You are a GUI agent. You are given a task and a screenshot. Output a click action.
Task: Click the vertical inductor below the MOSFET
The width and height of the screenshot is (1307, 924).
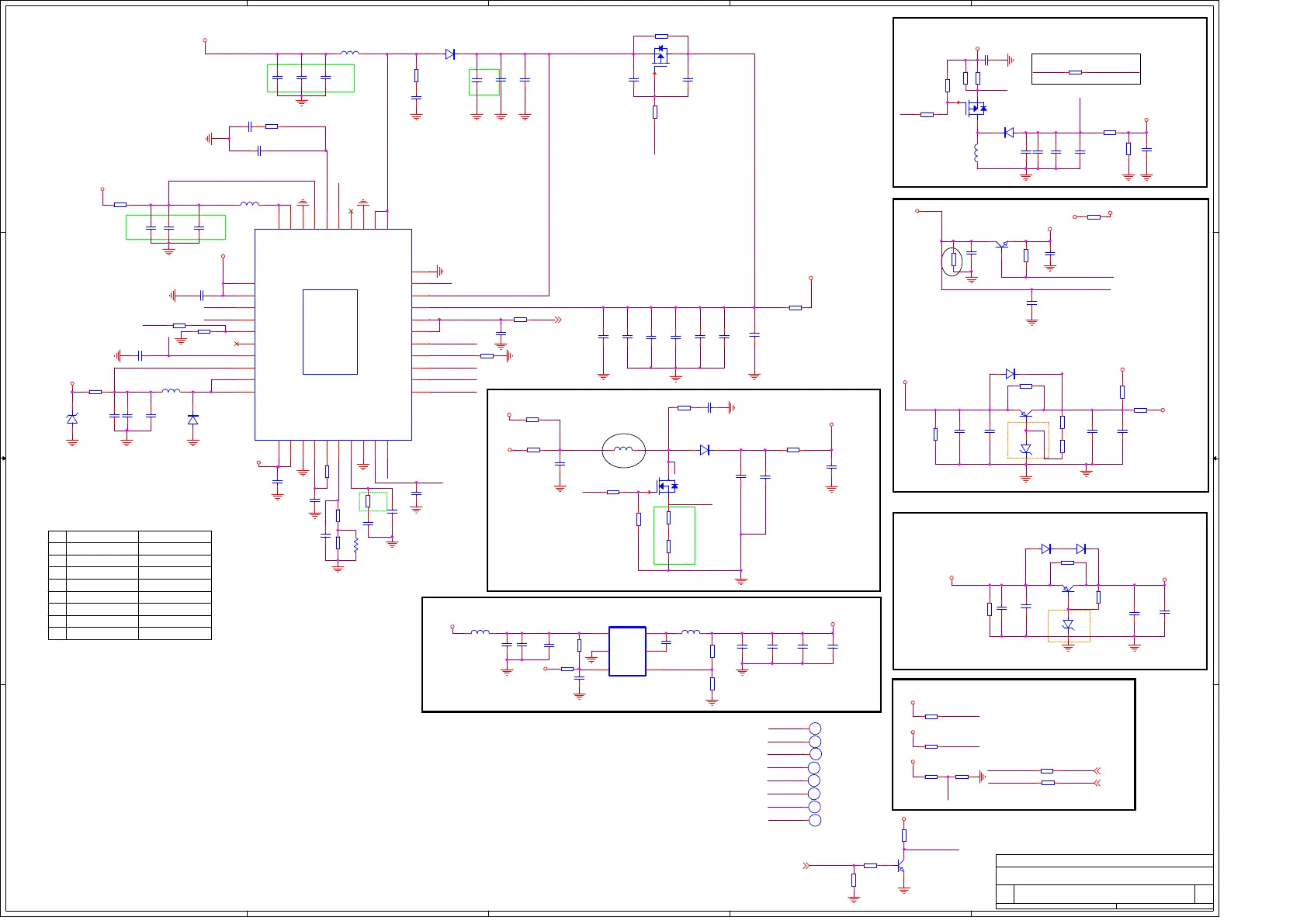pyautogui.click(x=977, y=154)
